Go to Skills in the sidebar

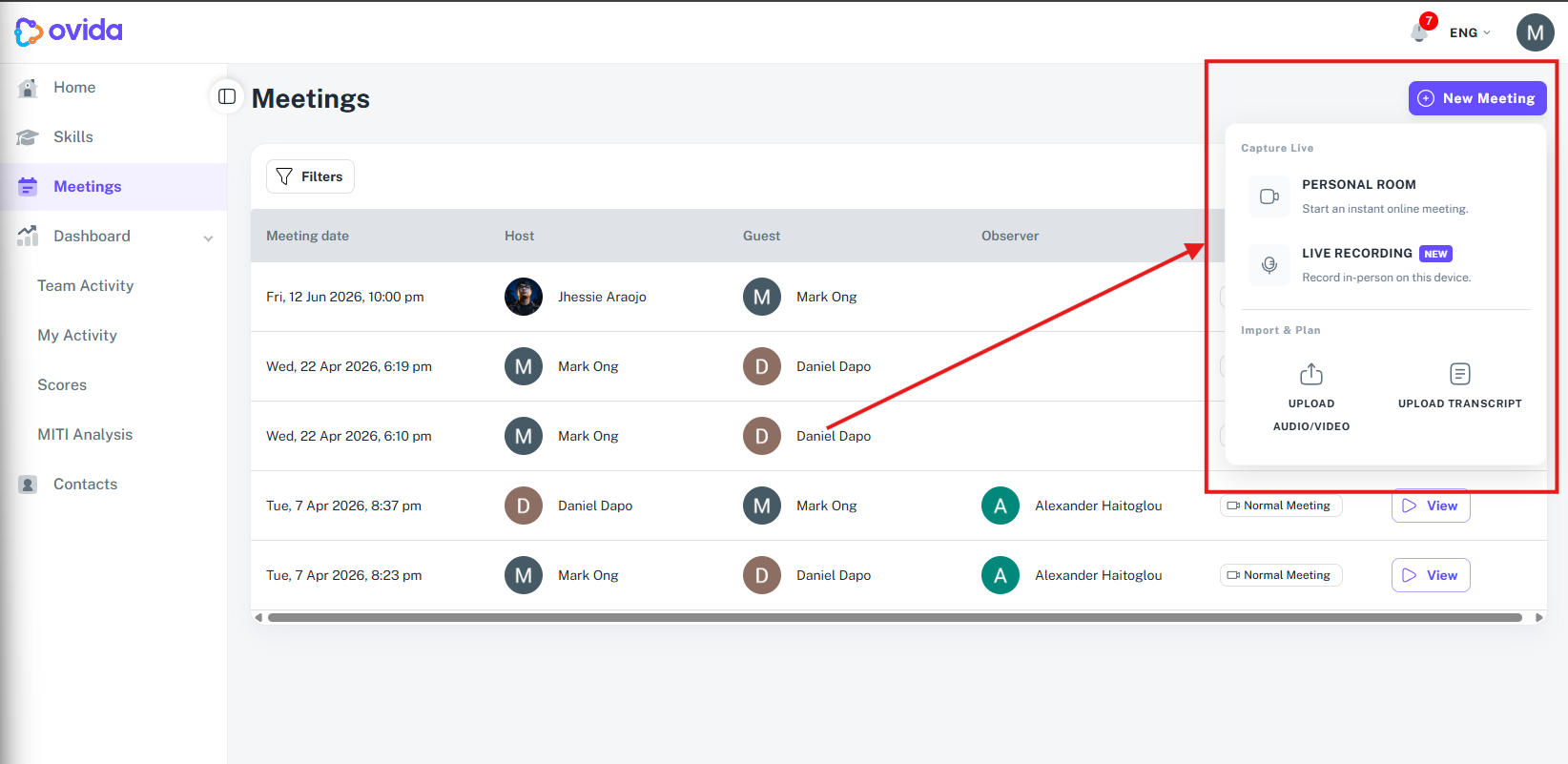click(x=73, y=136)
